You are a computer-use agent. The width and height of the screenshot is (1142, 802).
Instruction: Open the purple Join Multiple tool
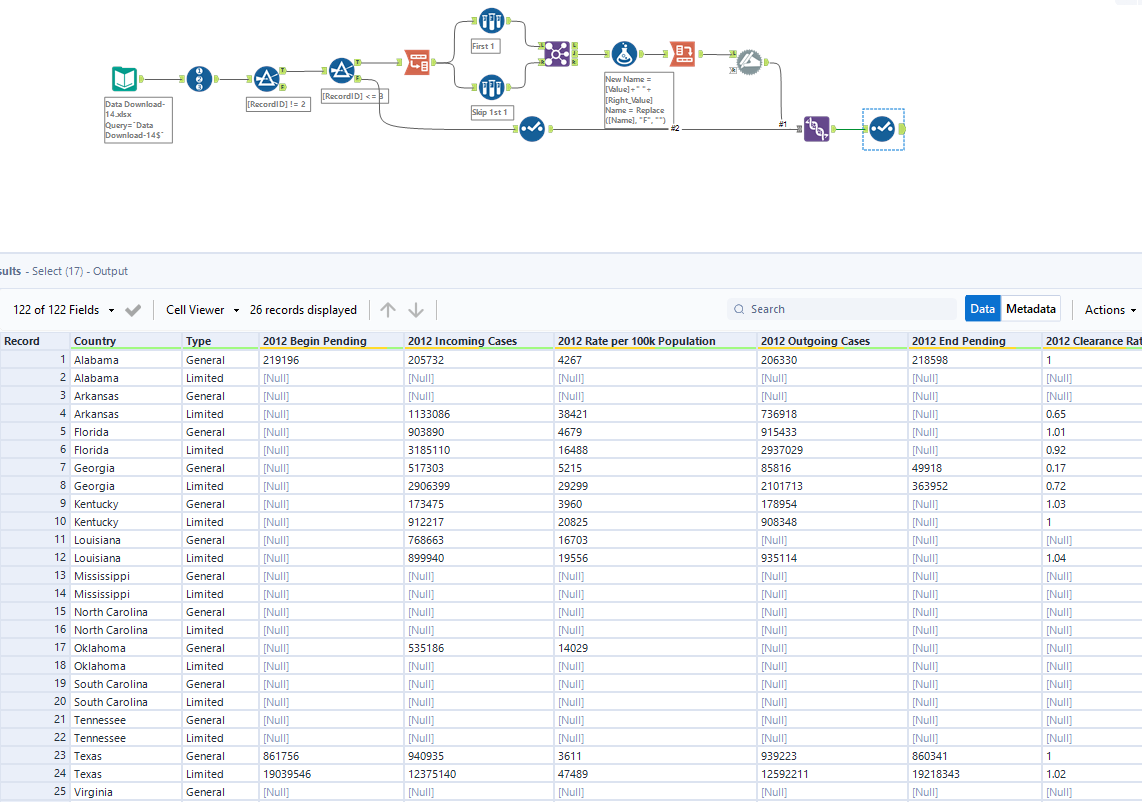[x=555, y=53]
